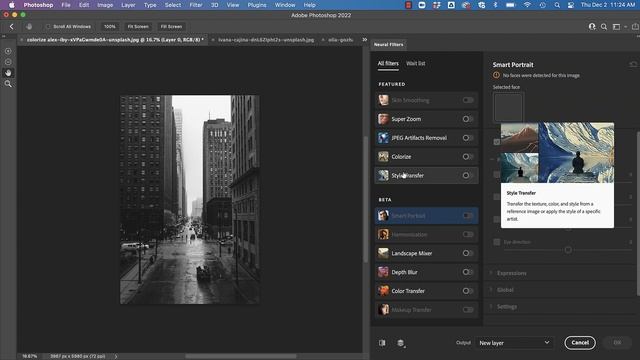The image size is (640, 360).
Task: Select the All filters tab
Action: 388,63
